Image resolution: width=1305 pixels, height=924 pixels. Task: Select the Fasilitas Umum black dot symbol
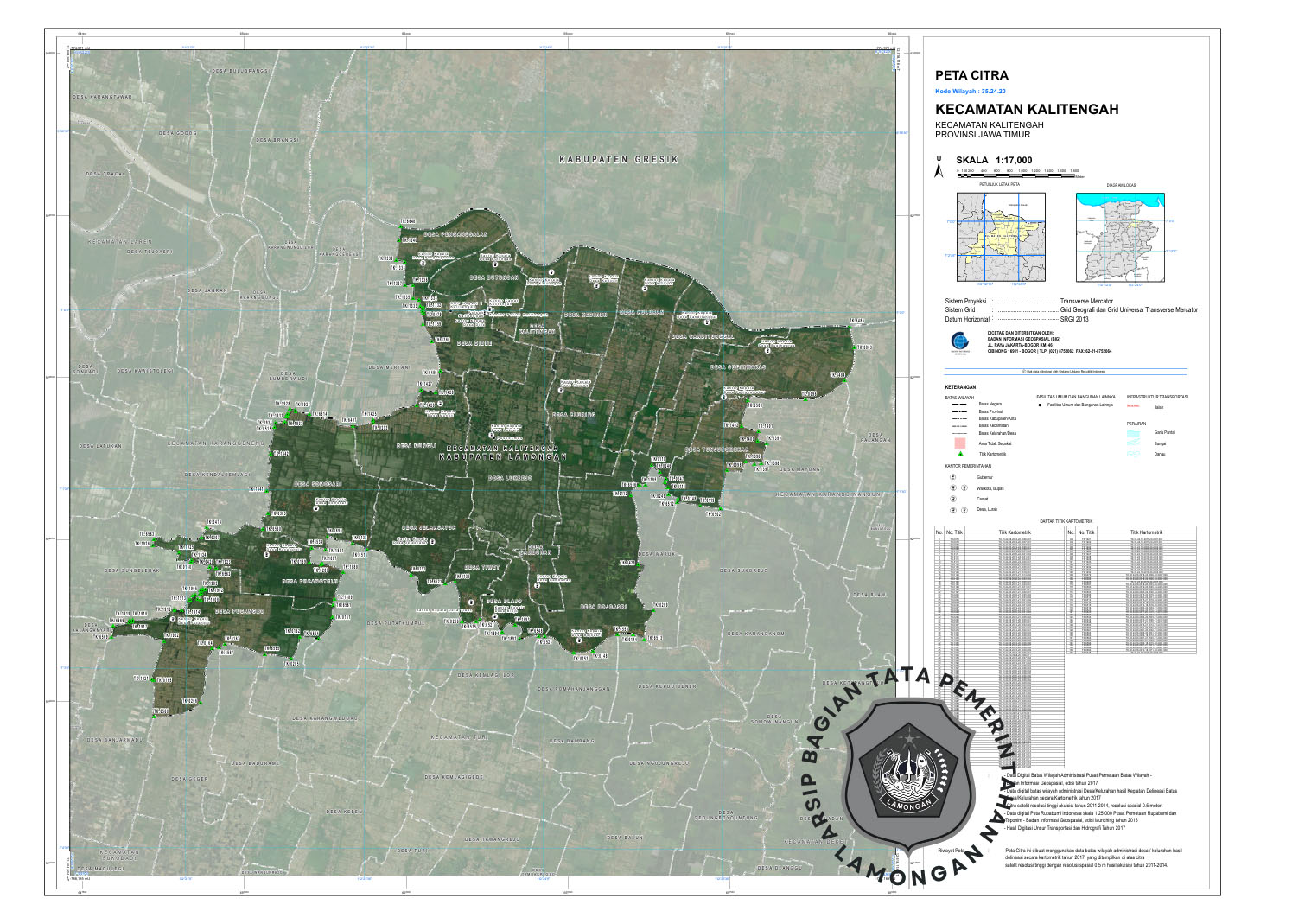point(1040,405)
